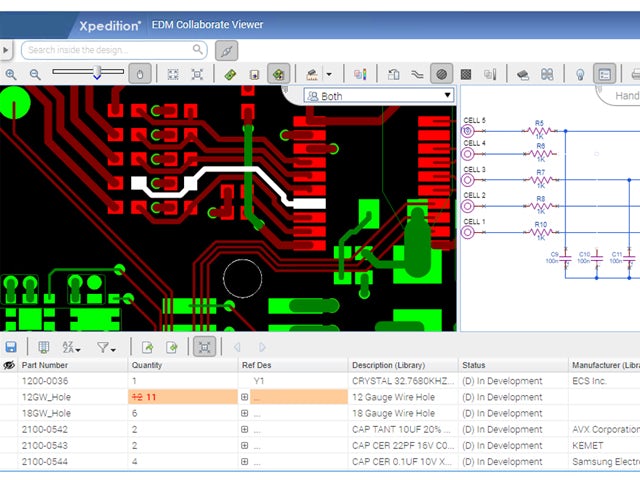Viewport: 640px width, 480px height.
Task: Click the find binoculars icon
Action: (x=547, y=74)
